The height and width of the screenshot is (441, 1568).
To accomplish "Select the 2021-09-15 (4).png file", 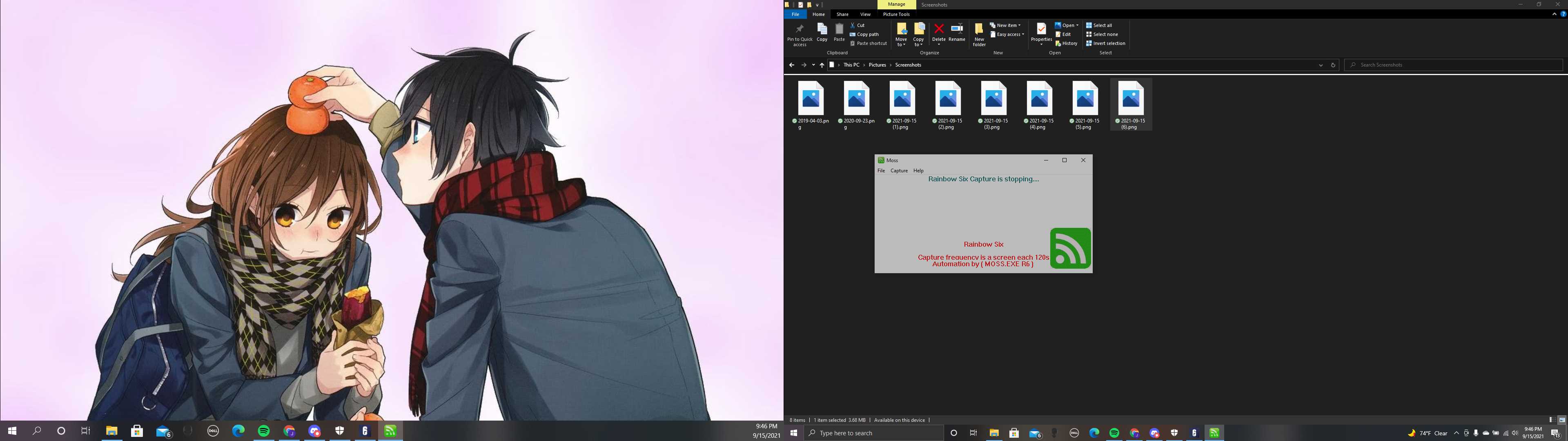I will pos(1039,105).
